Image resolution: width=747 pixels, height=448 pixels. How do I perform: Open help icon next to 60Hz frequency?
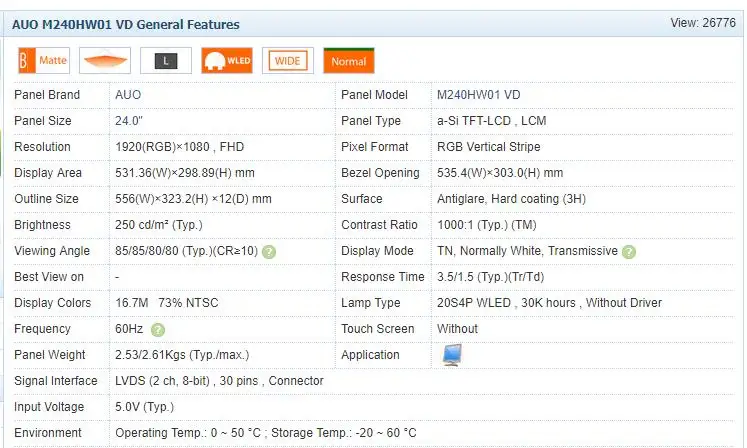pos(158,330)
